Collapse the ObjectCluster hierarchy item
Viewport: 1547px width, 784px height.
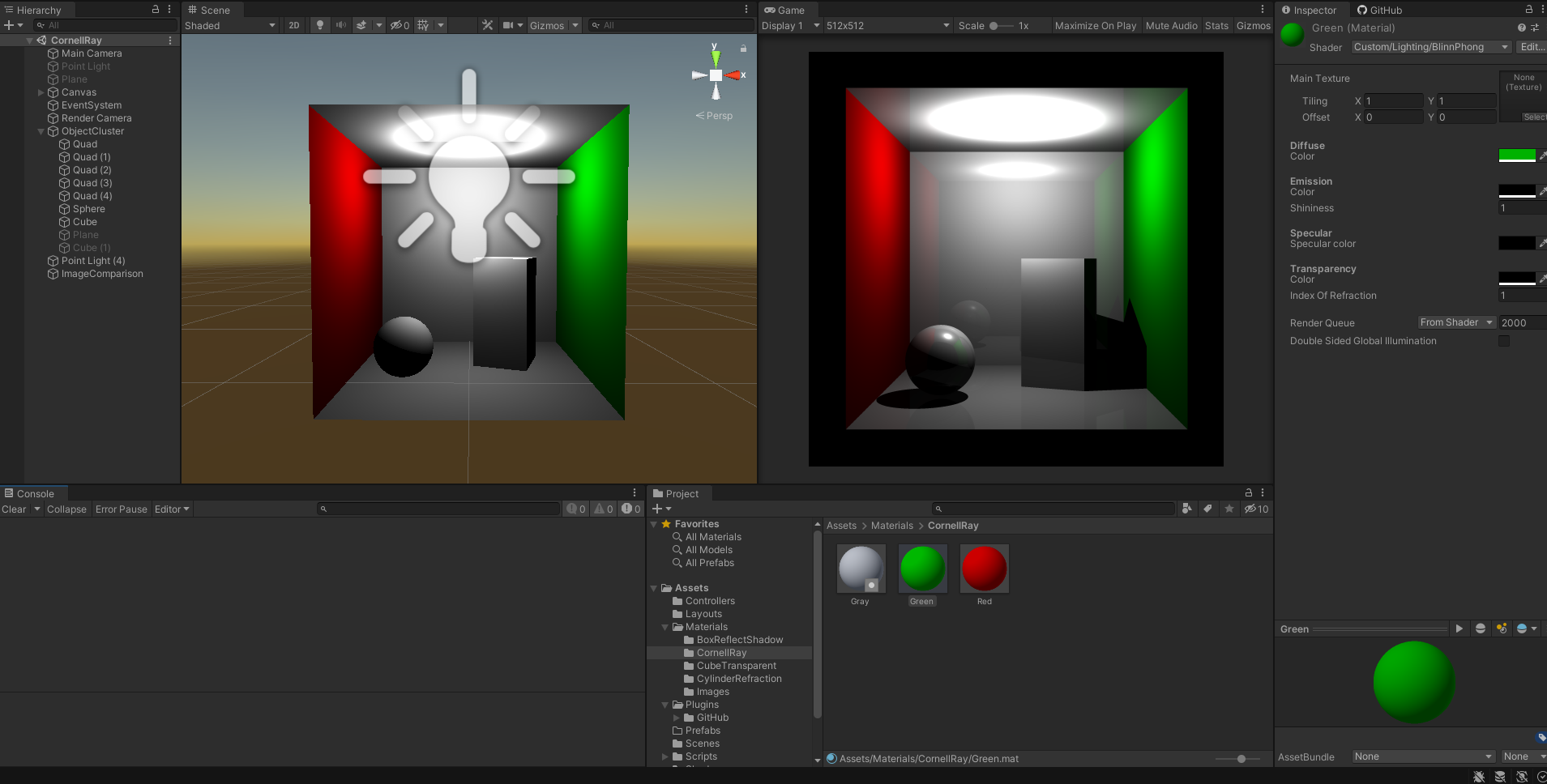[41, 130]
